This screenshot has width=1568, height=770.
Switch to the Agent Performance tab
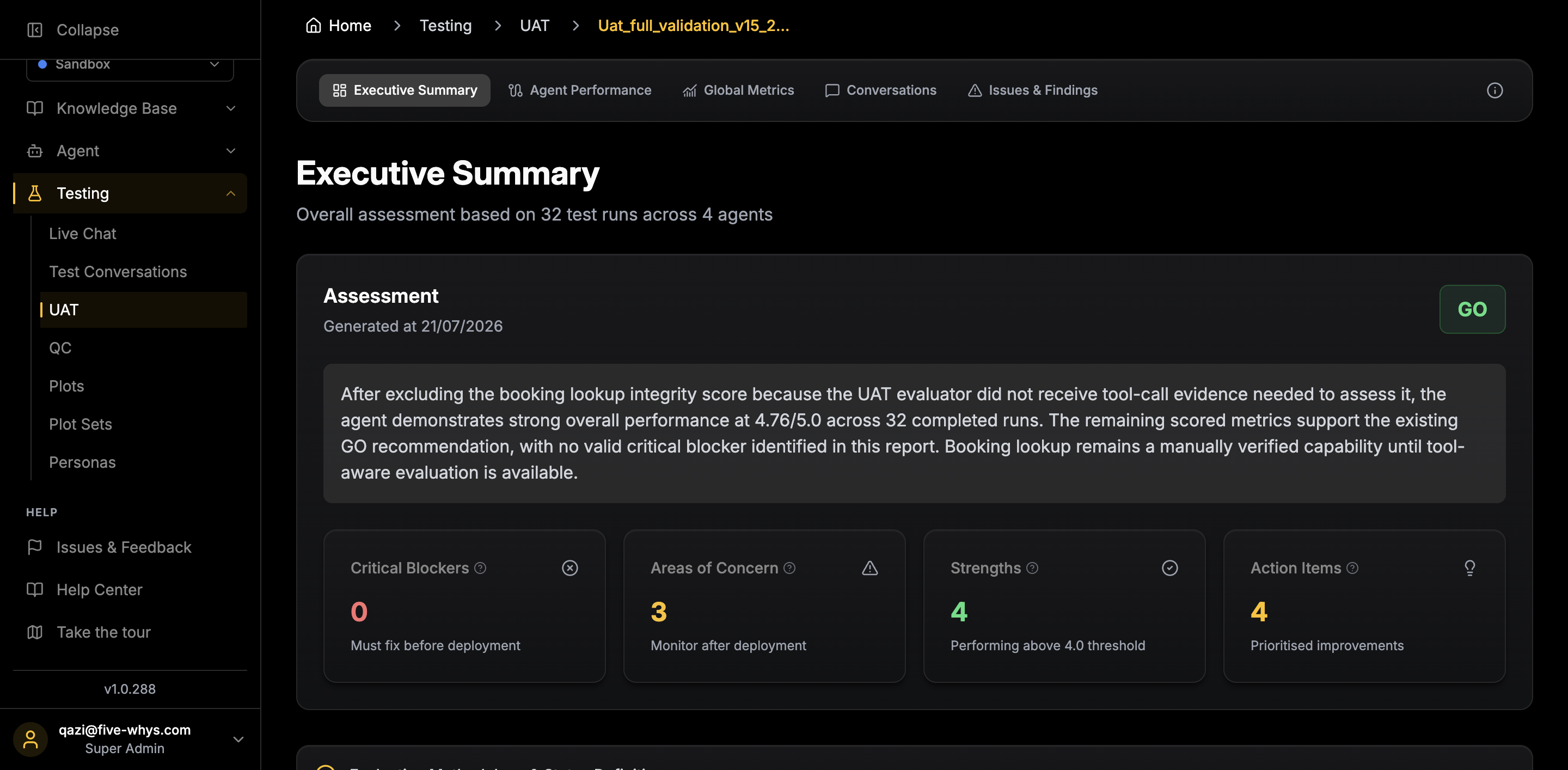click(x=579, y=90)
